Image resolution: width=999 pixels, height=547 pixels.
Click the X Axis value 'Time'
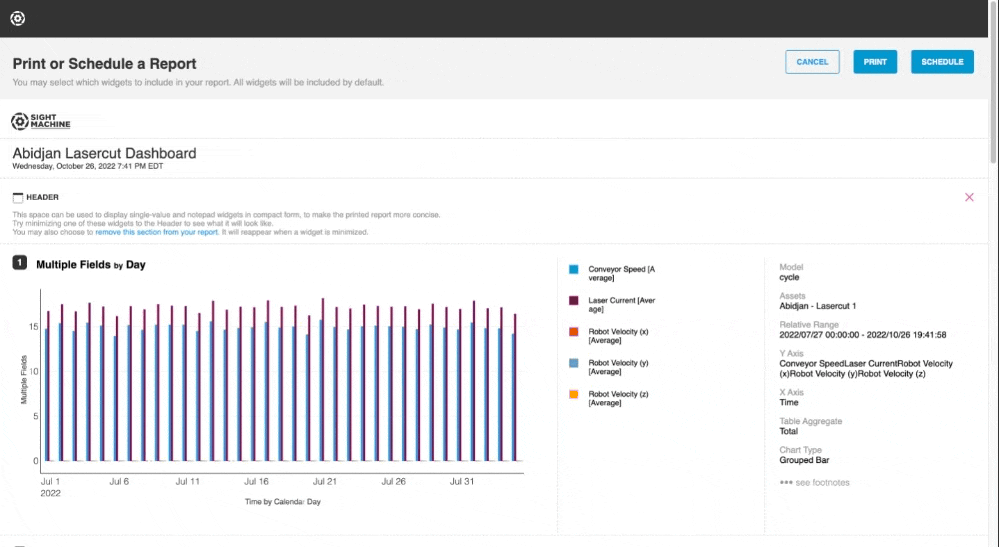[x=789, y=402]
